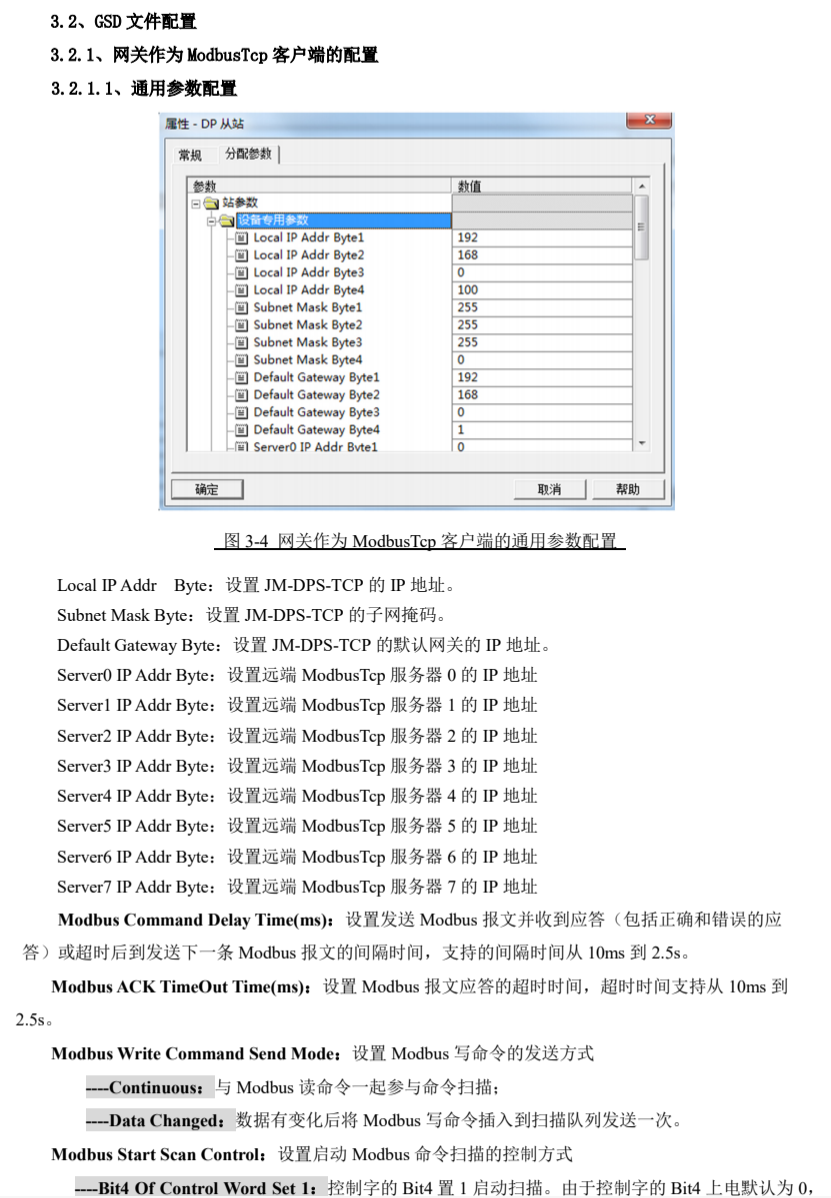The width and height of the screenshot is (831, 1198).
Task: Collapse the 站参数 tree node
Action: pyautogui.click(x=196, y=203)
